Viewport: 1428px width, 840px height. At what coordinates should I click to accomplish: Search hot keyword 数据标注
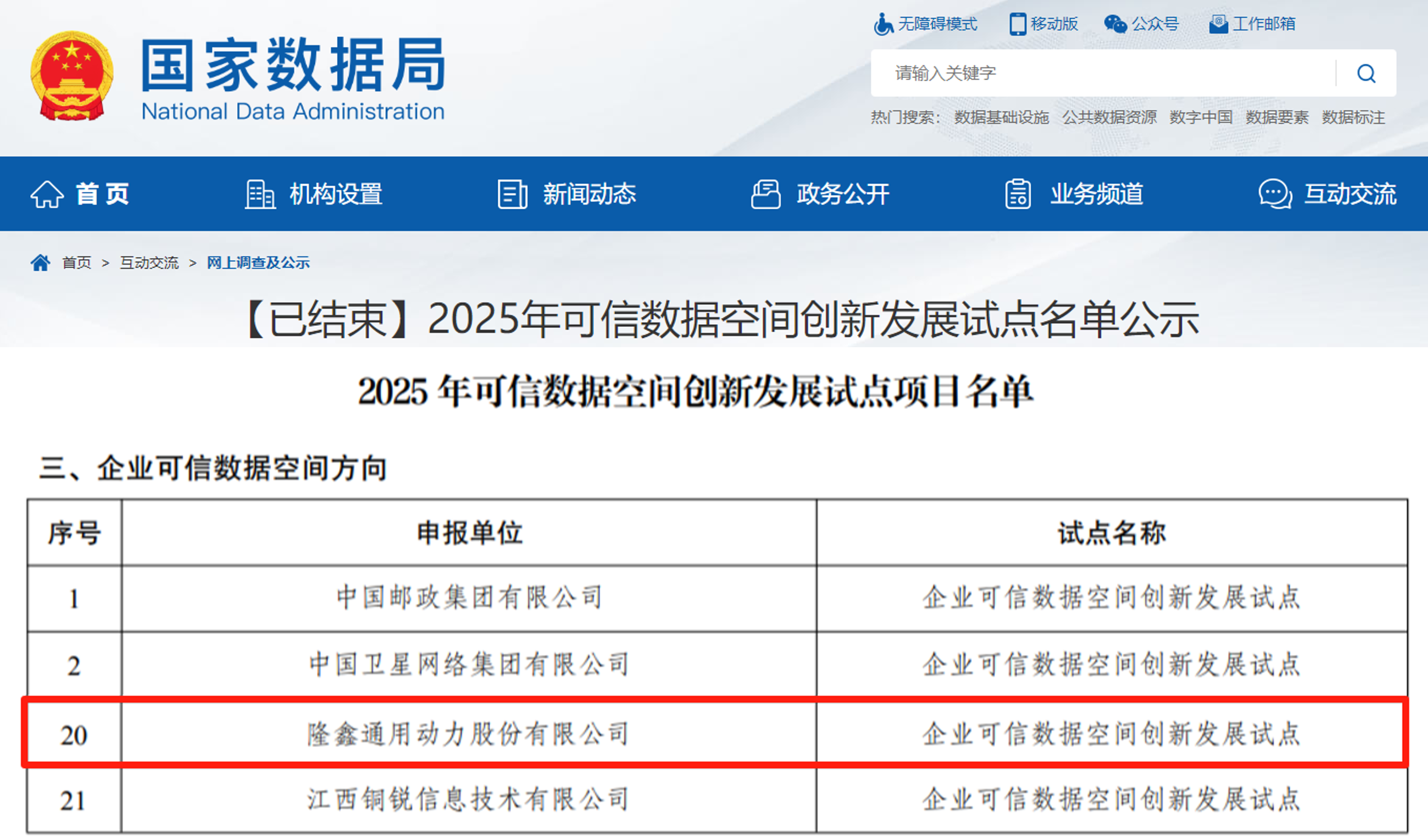tap(1354, 117)
